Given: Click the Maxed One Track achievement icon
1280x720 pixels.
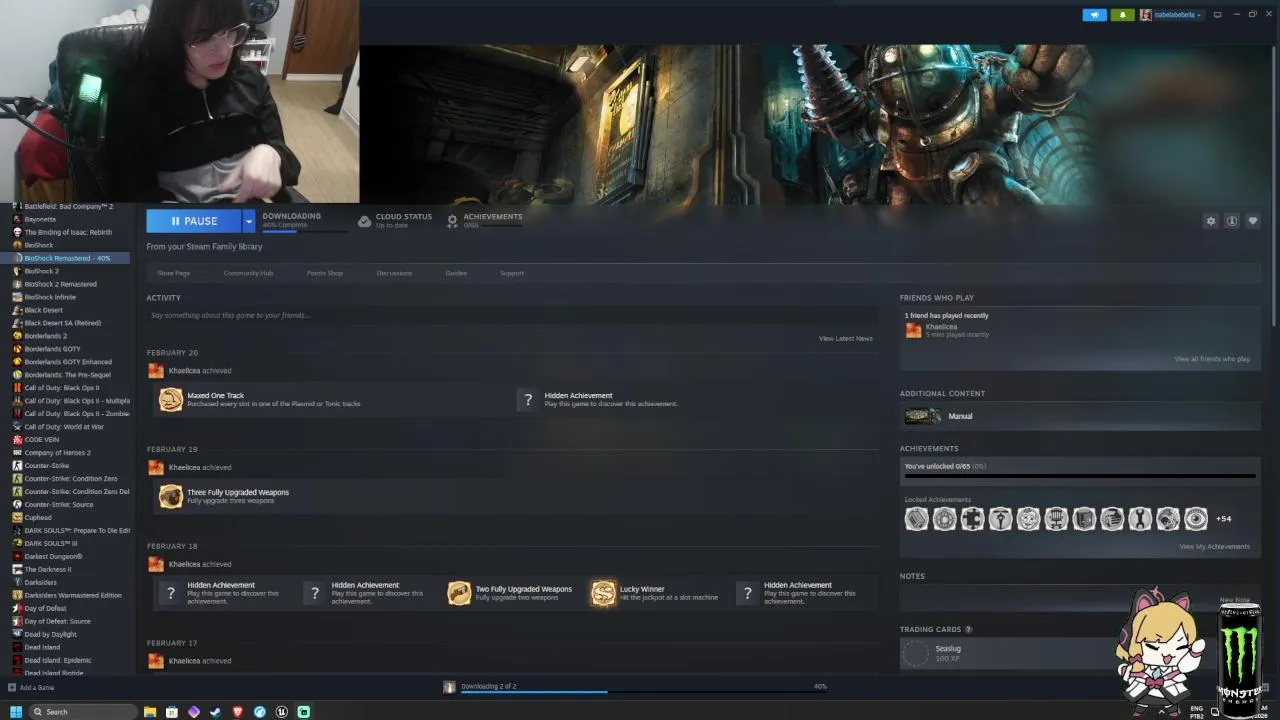Looking at the screenshot, I should point(171,400).
